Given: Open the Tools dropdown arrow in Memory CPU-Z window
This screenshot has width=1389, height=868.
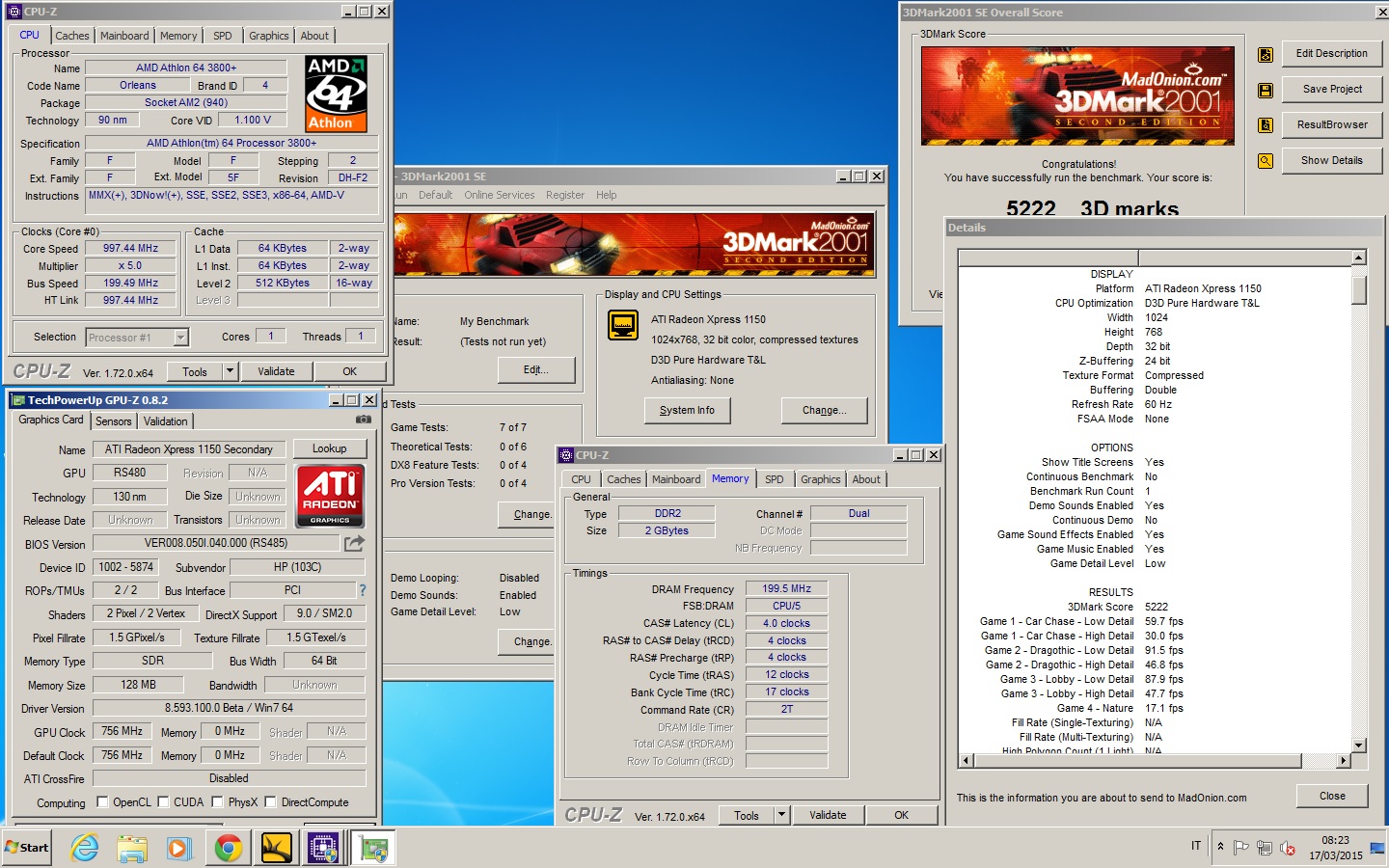Looking at the screenshot, I should click(x=781, y=815).
